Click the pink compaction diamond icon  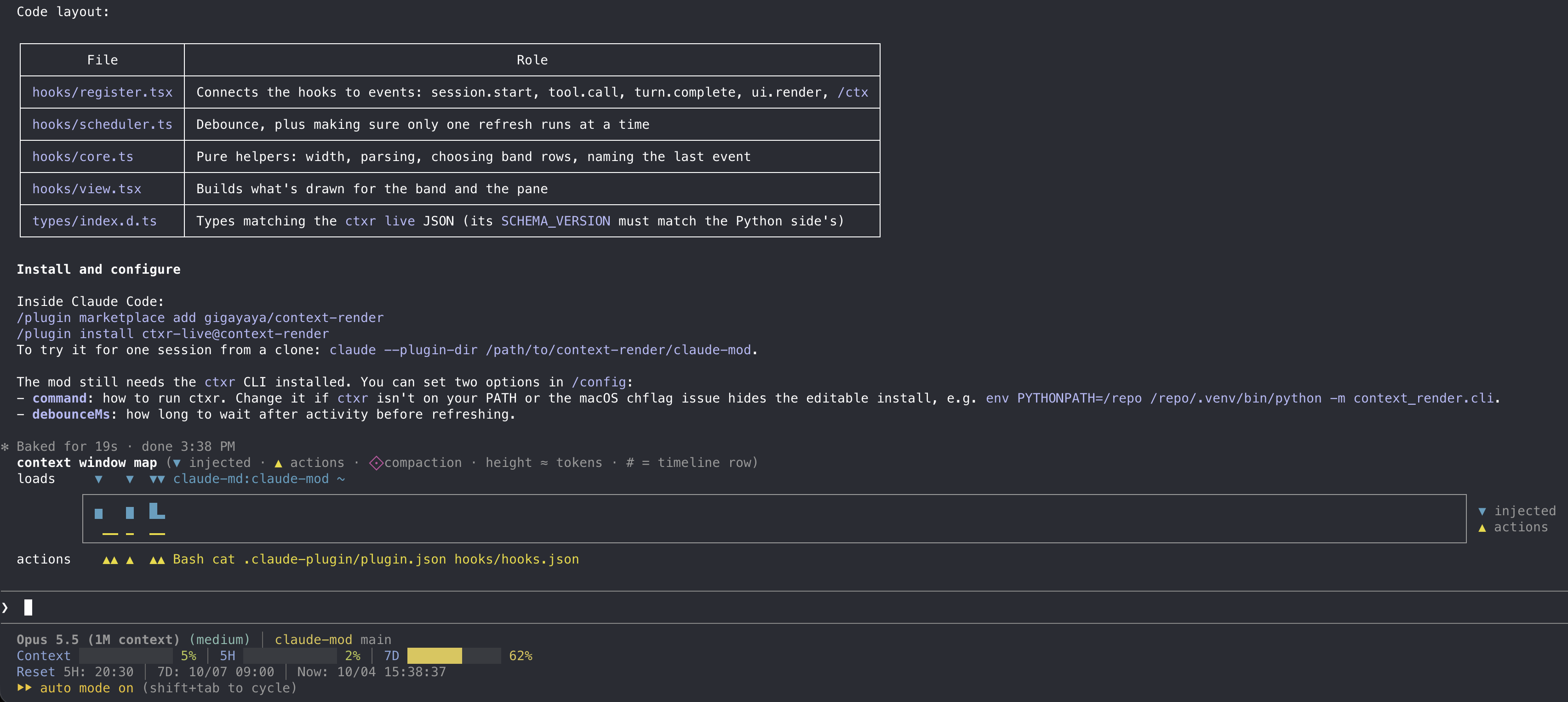click(x=376, y=463)
